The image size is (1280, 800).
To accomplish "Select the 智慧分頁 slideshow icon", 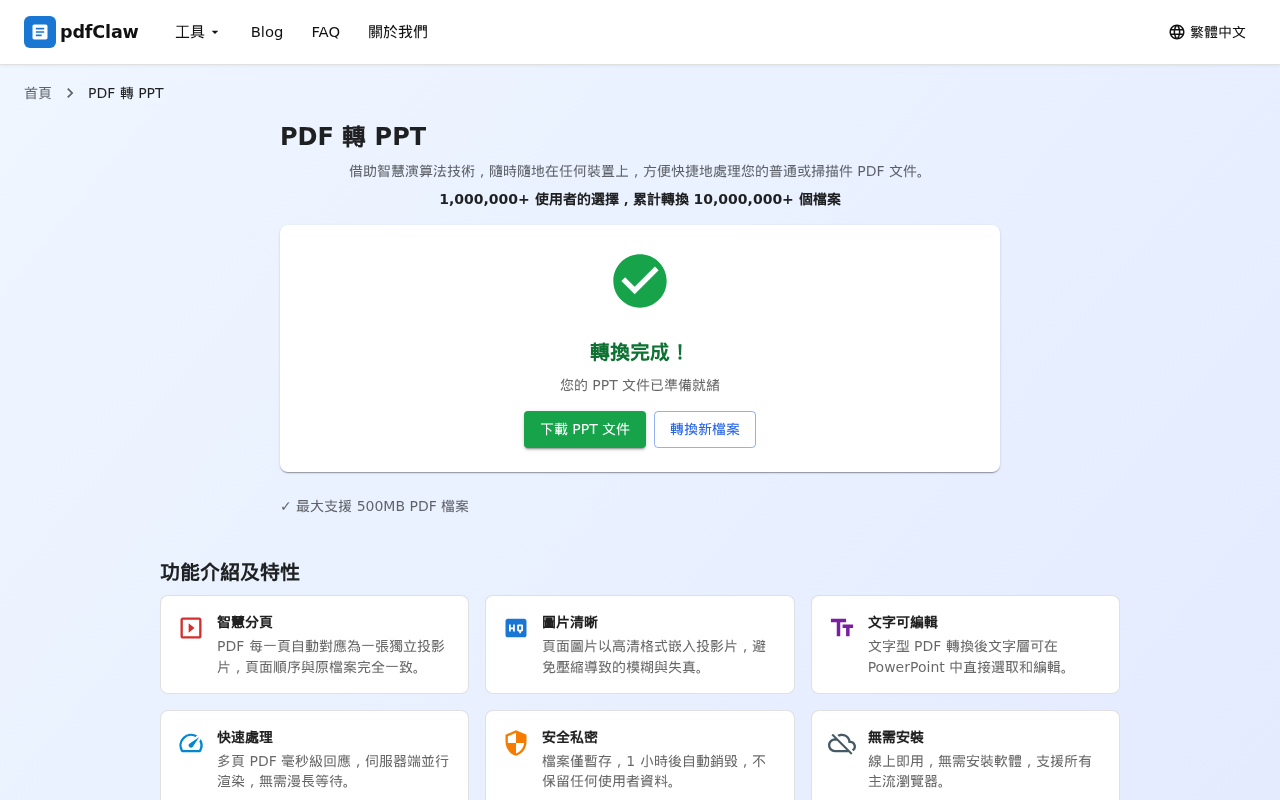I will point(190,627).
